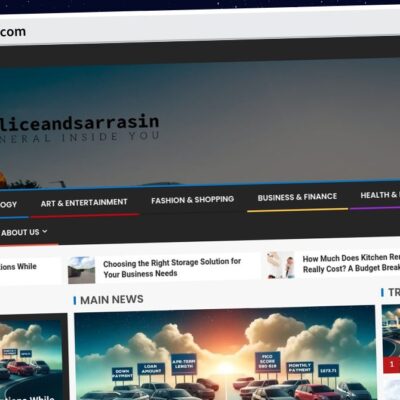Open the Art & Entertainment menu item

coord(84,203)
